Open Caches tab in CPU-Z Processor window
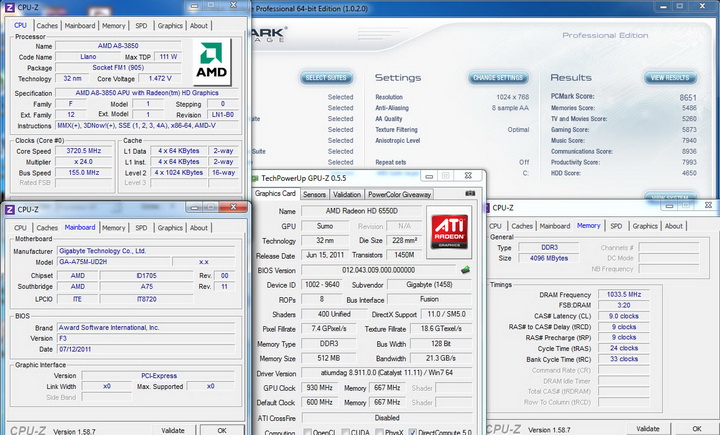Image resolution: width=720 pixels, height=435 pixels. 47,26
